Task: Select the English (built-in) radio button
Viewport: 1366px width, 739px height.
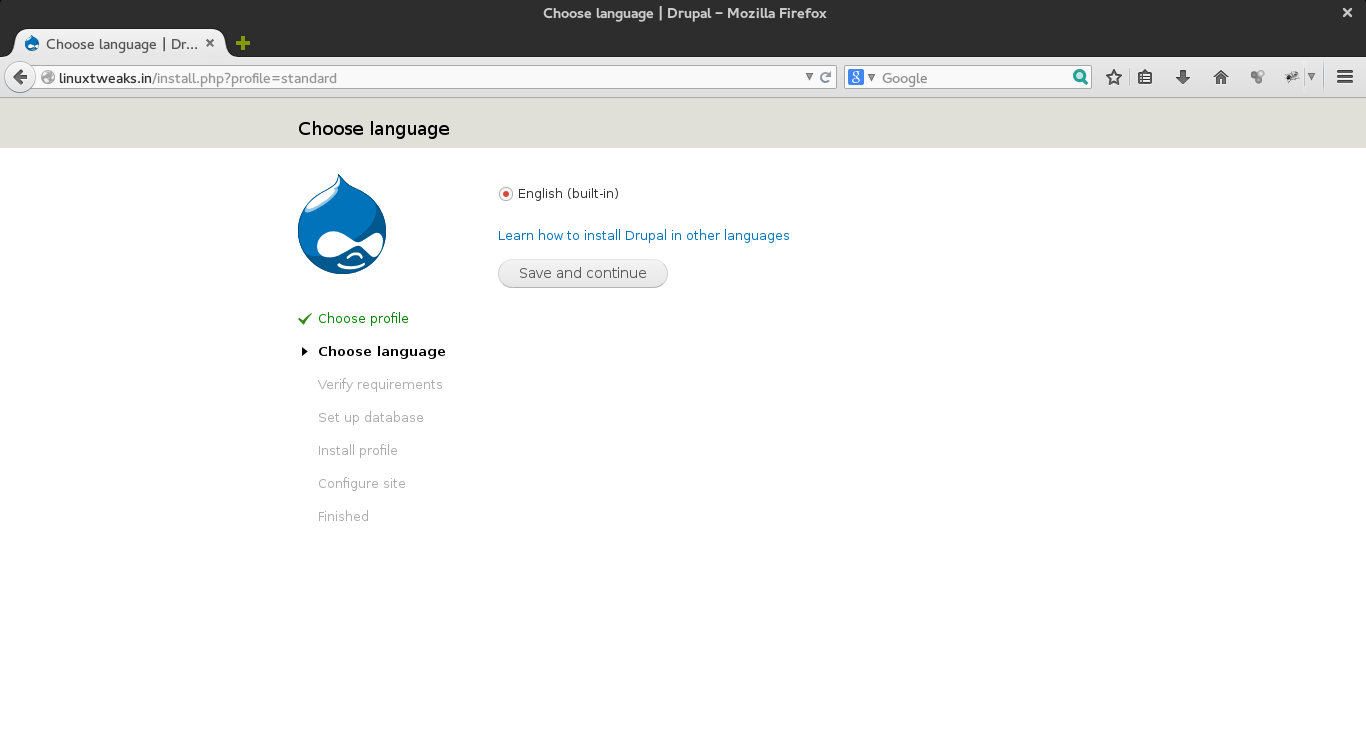Action: [505, 194]
